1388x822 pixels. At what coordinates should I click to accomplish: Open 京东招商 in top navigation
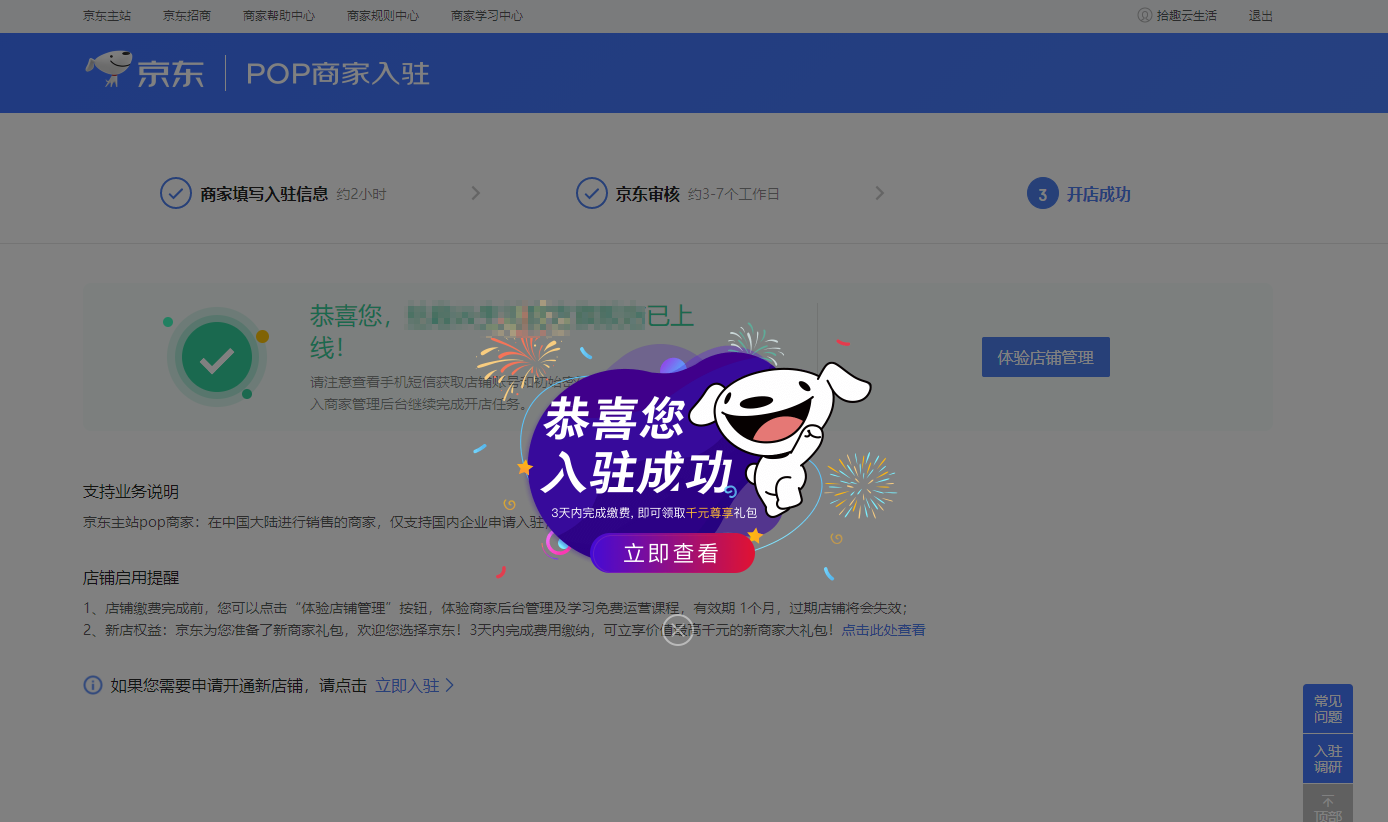(187, 16)
